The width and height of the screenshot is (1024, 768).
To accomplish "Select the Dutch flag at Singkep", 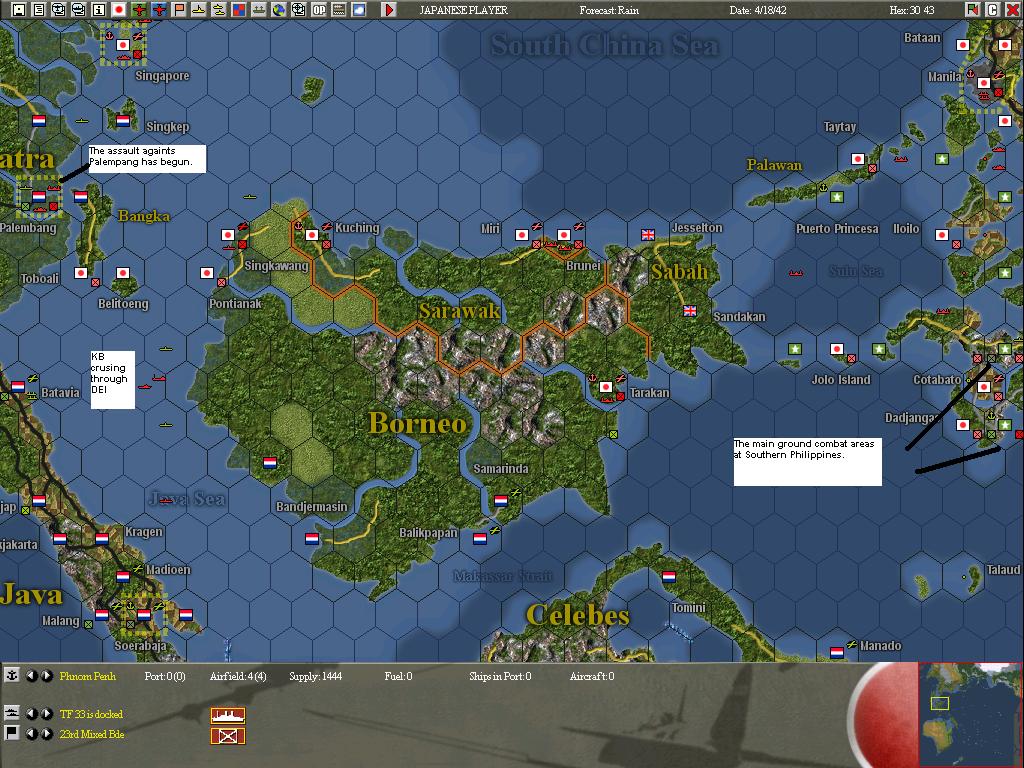I will [123, 120].
